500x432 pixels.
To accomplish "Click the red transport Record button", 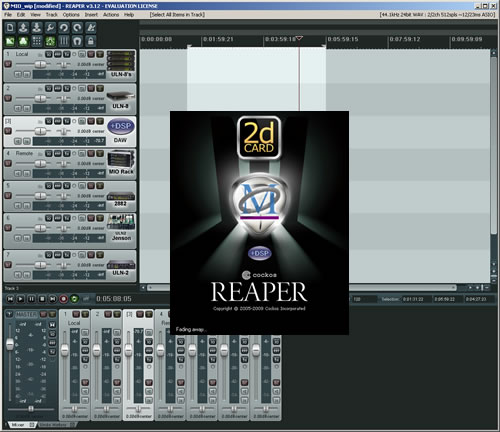I will pos(63,299).
